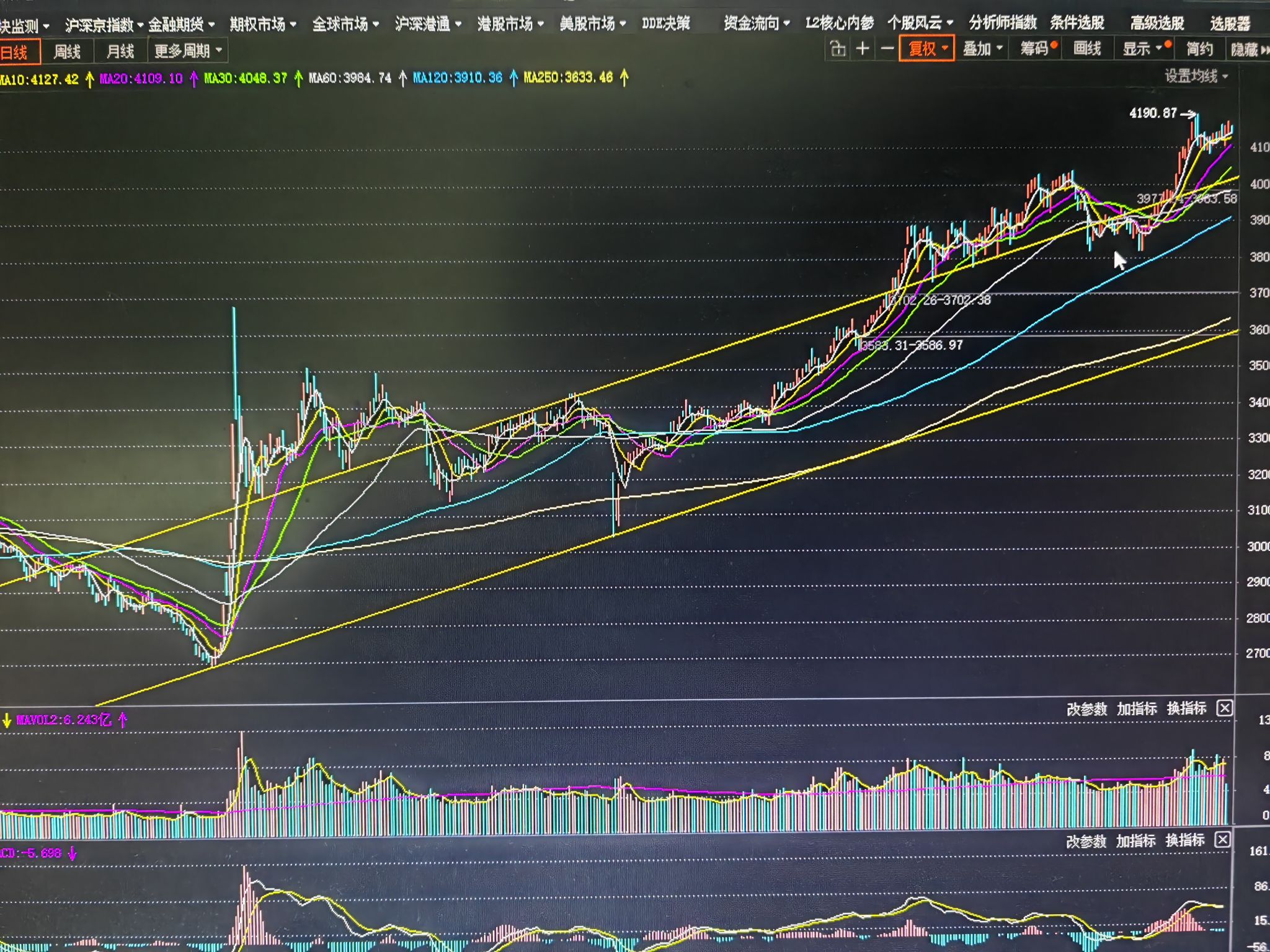Click 换指标 in MACD panel
This screenshot has height=952, width=1270.
pyautogui.click(x=1184, y=840)
